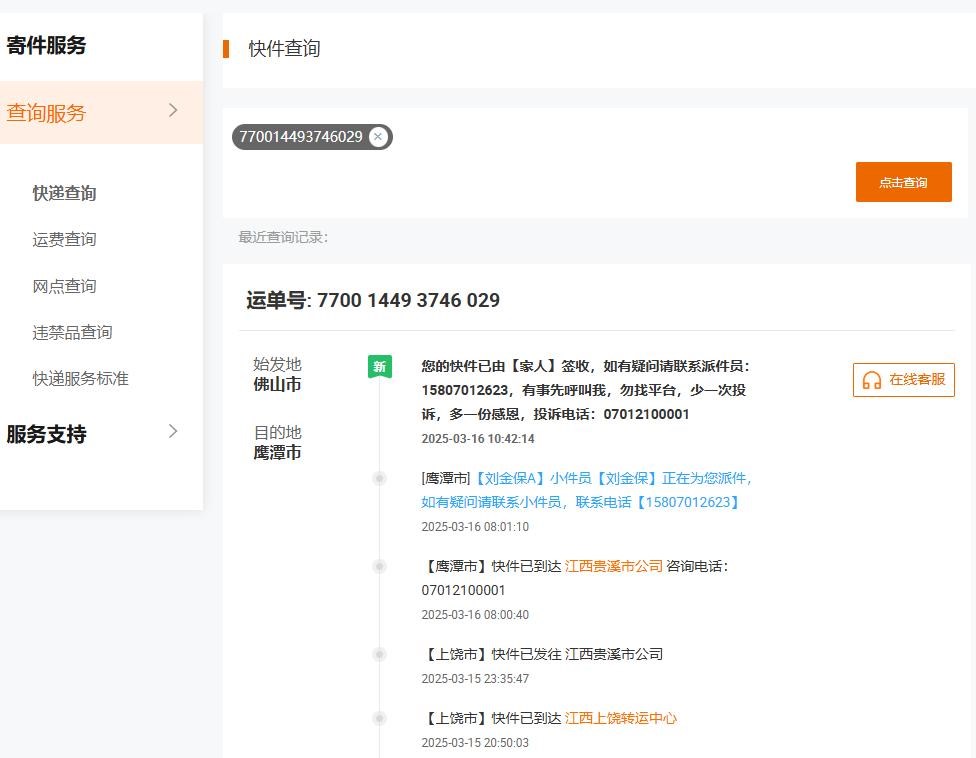This screenshot has height=758, width=976.
Task: Click timeline dot for 08:00:40 entry
Action: 379,566
